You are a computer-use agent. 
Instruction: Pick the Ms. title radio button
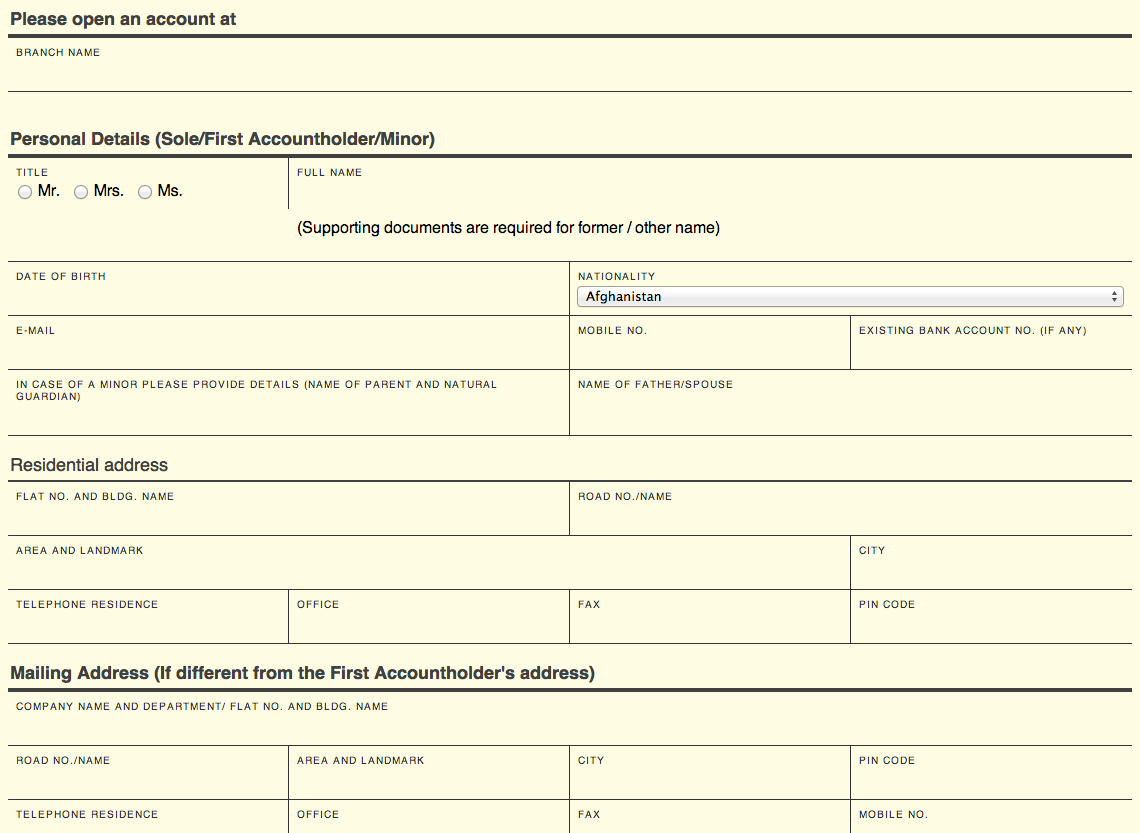pos(145,192)
